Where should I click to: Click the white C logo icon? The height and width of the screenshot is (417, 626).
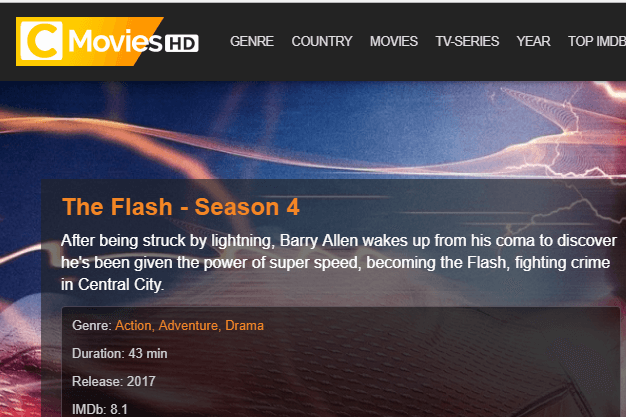pos(42,41)
